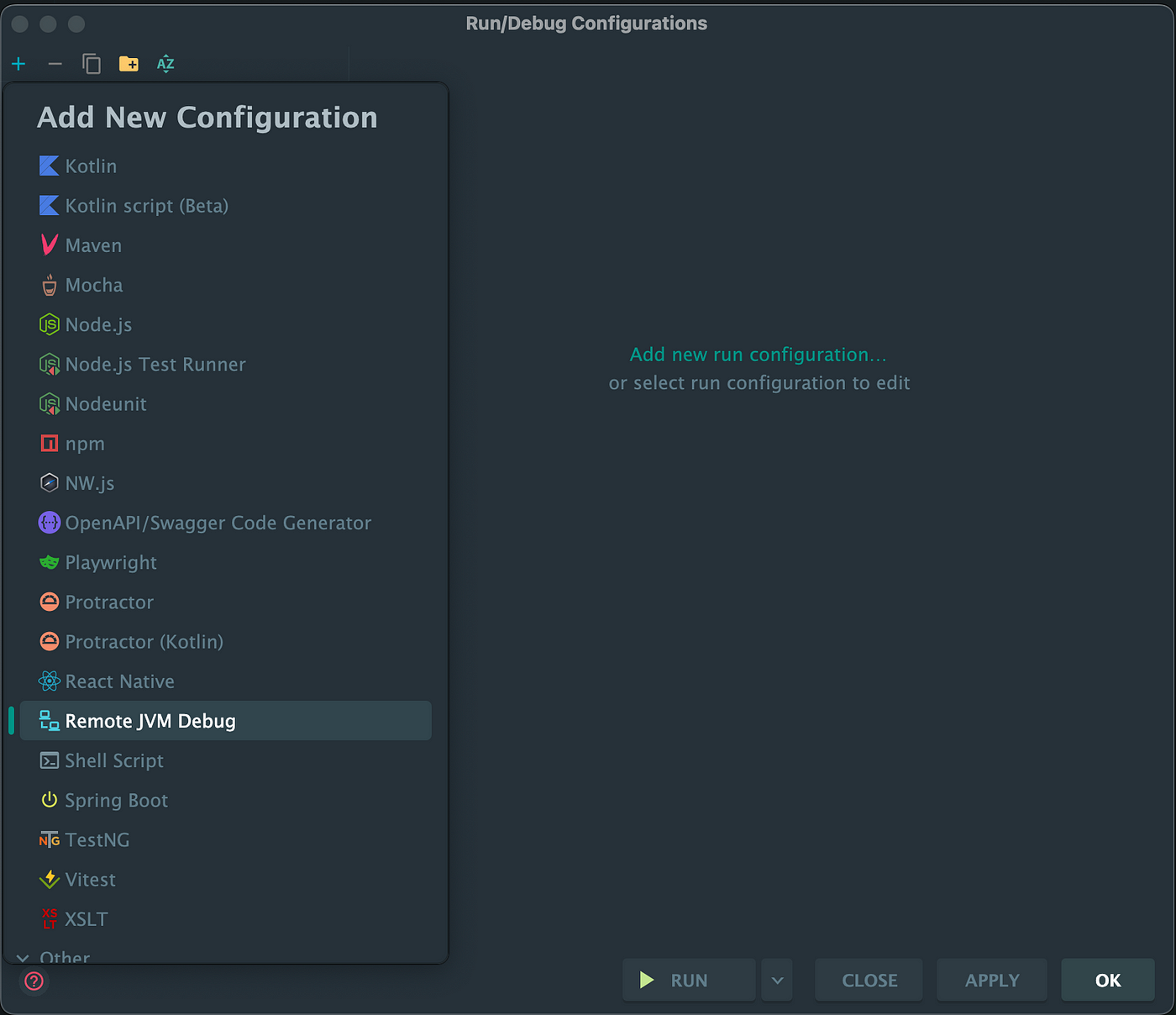Screen dimensions: 1176x1015
Task: Click the Shell Script terminal icon
Action: (50, 760)
